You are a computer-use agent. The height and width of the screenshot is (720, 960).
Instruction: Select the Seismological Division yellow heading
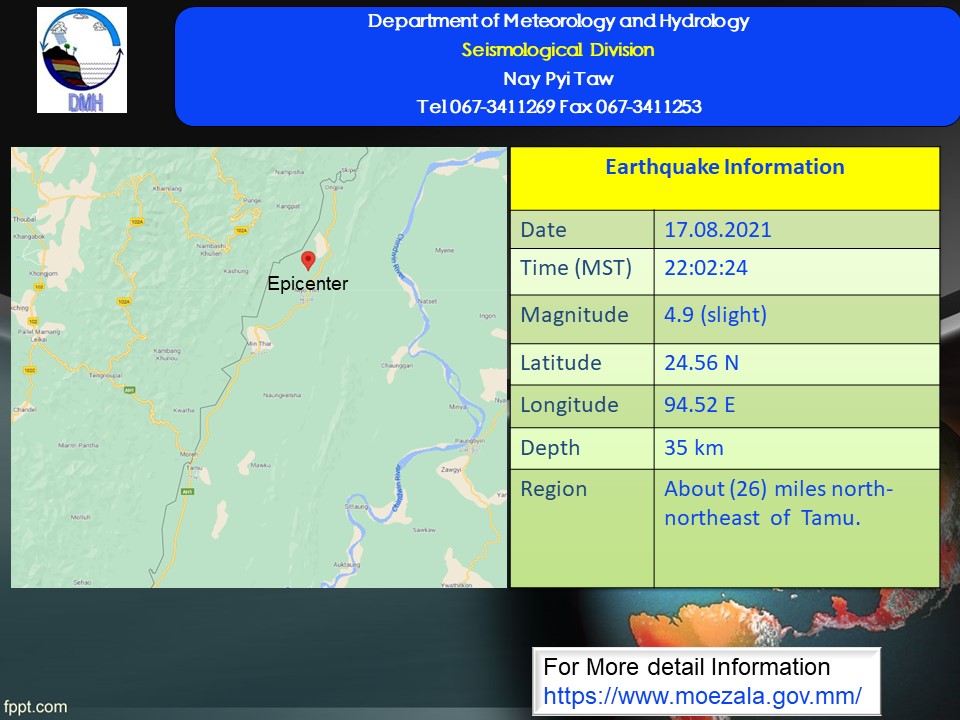click(x=558, y=50)
